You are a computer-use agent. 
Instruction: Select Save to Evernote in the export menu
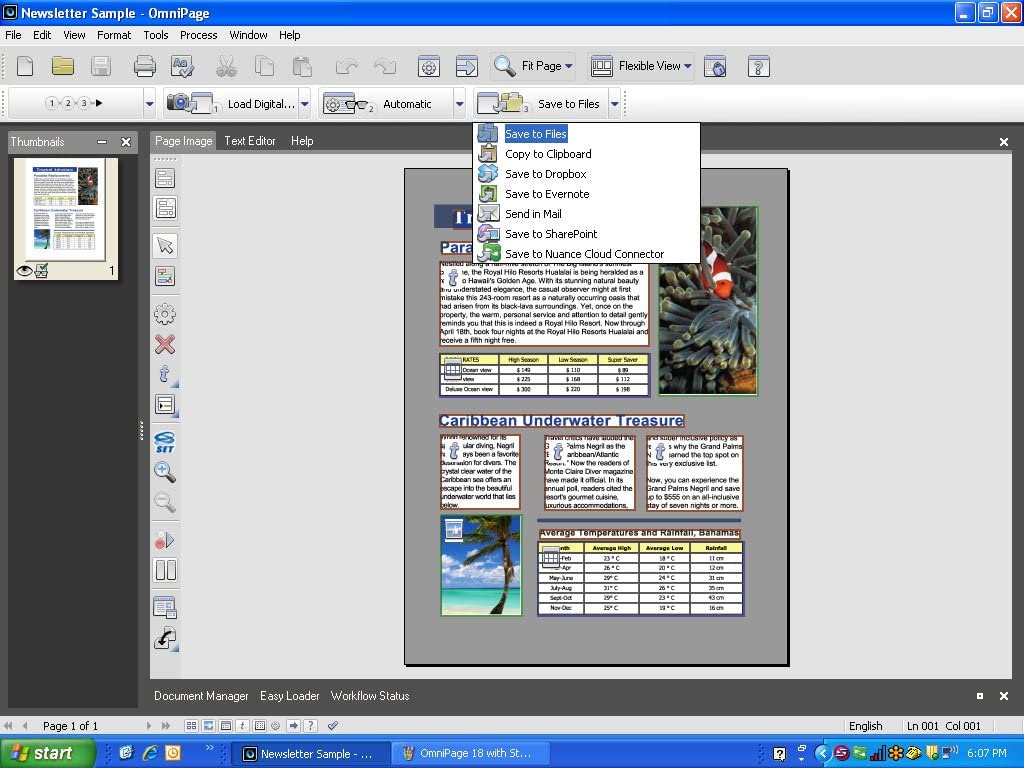coord(546,194)
